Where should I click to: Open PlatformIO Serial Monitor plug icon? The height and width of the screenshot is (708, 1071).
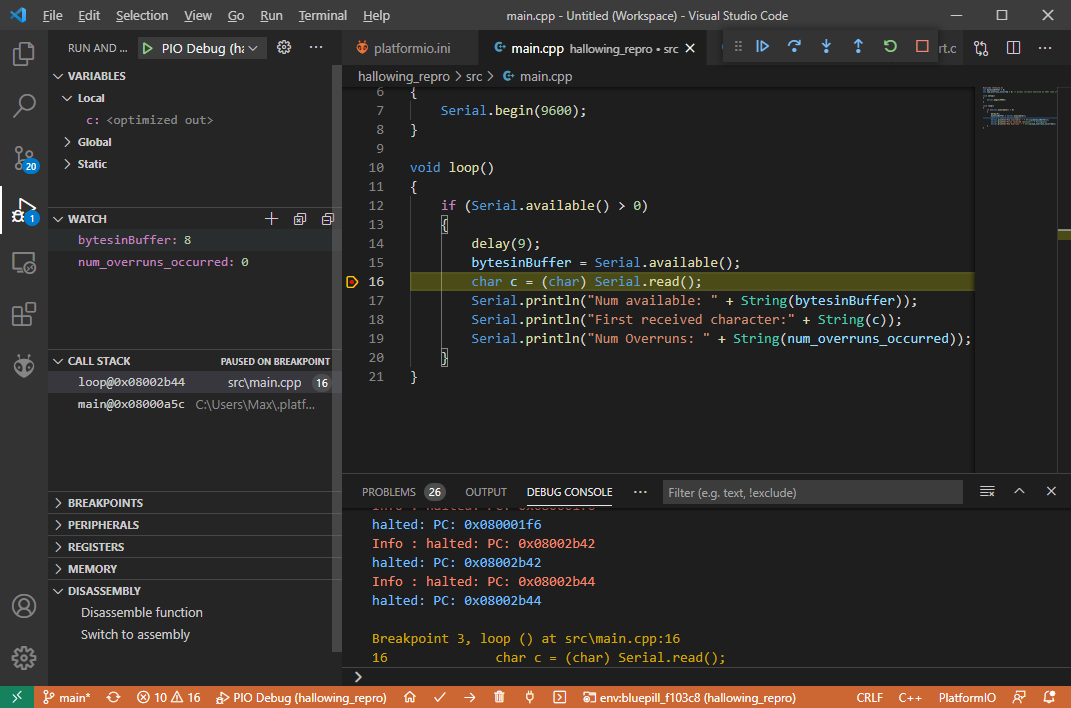[529, 697]
